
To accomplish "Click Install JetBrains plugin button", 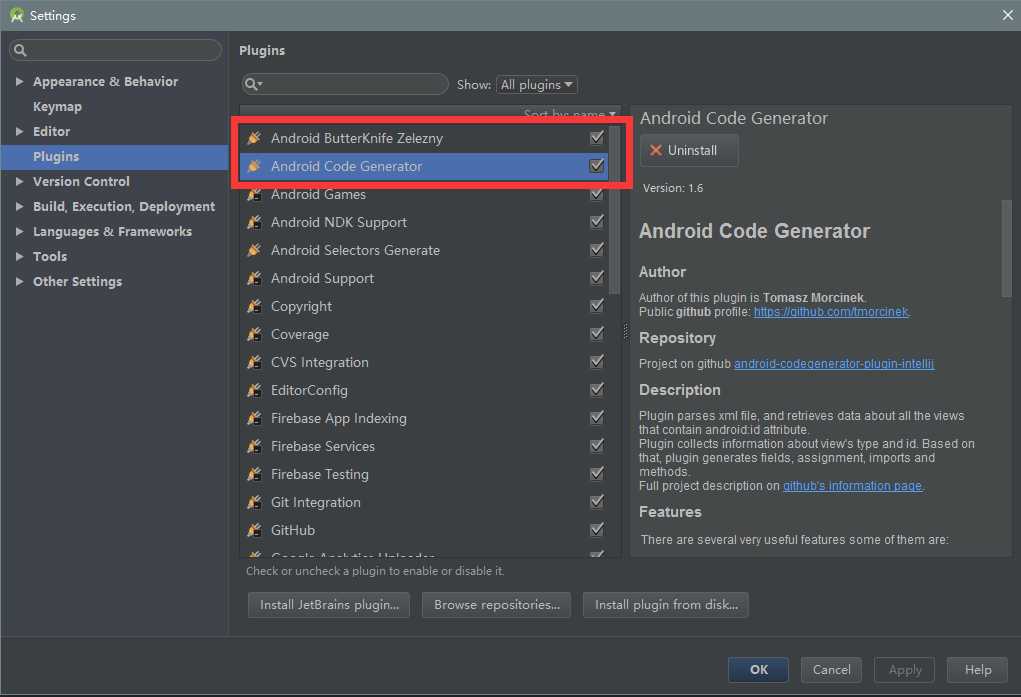I will click(x=329, y=605).
